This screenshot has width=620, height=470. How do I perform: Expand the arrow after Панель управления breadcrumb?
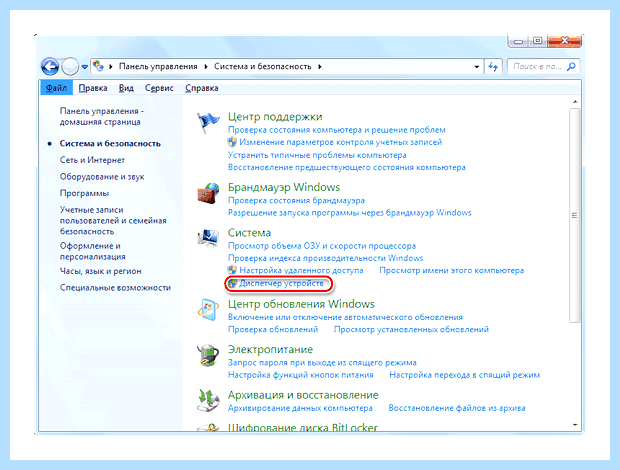pyautogui.click(x=206, y=66)
